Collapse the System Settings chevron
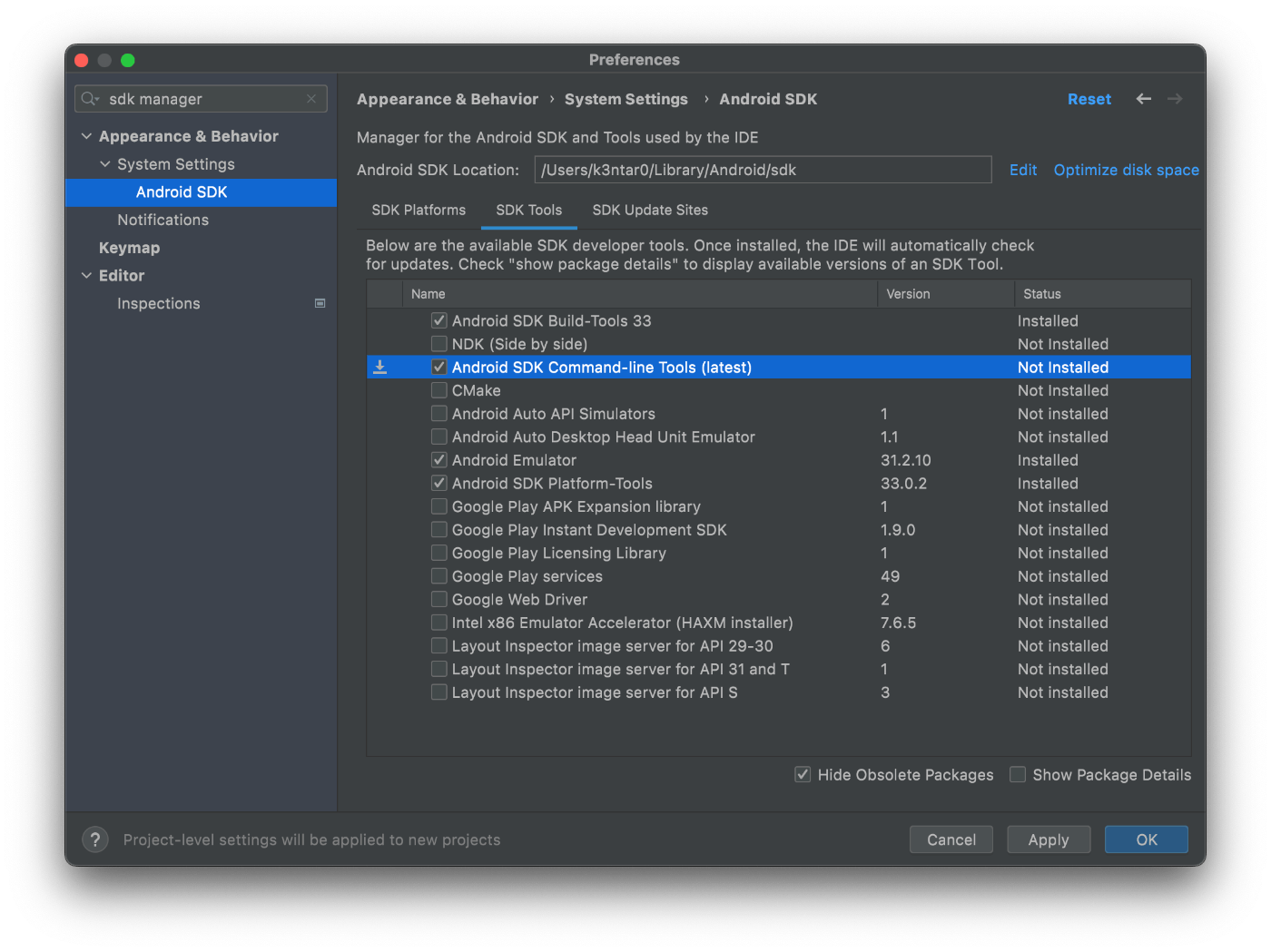Image resolution: width=1271 pixels, height=952 pixels. pos(105,164)
